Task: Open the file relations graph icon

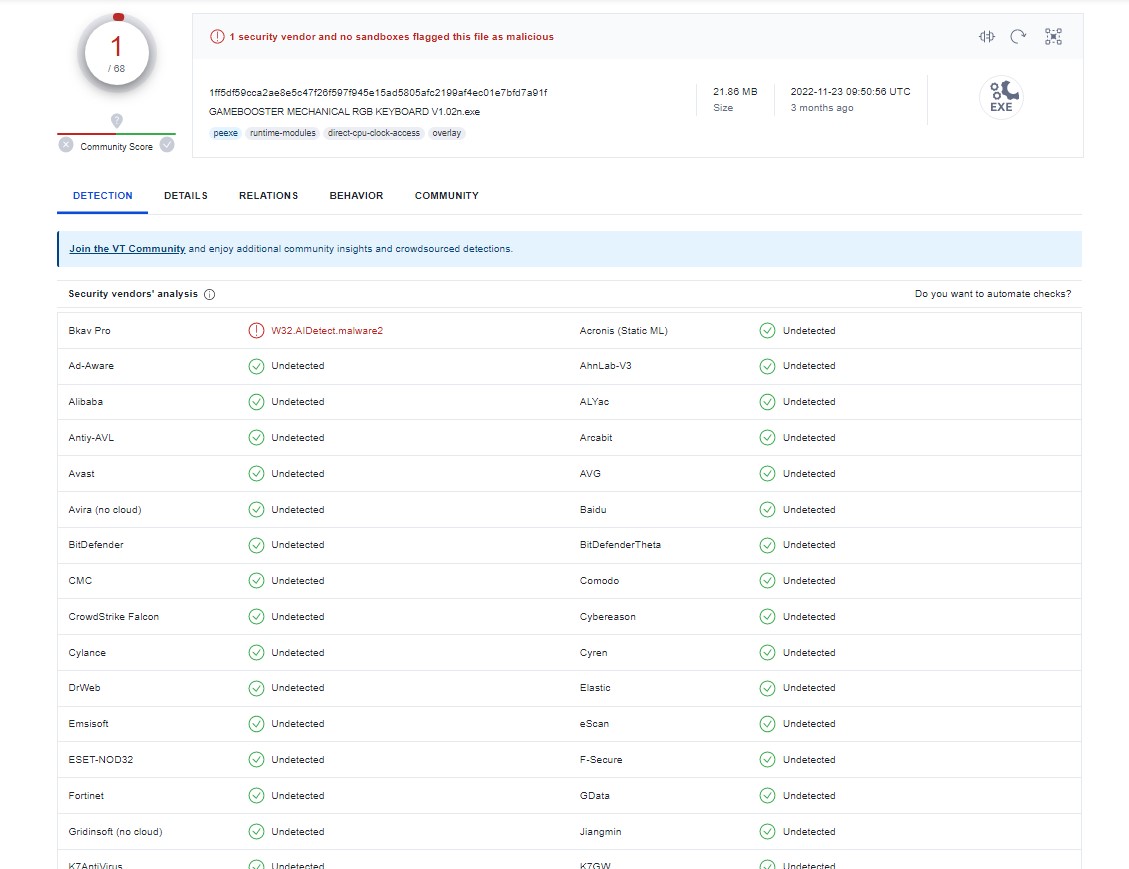Action: click(1053, 37)
